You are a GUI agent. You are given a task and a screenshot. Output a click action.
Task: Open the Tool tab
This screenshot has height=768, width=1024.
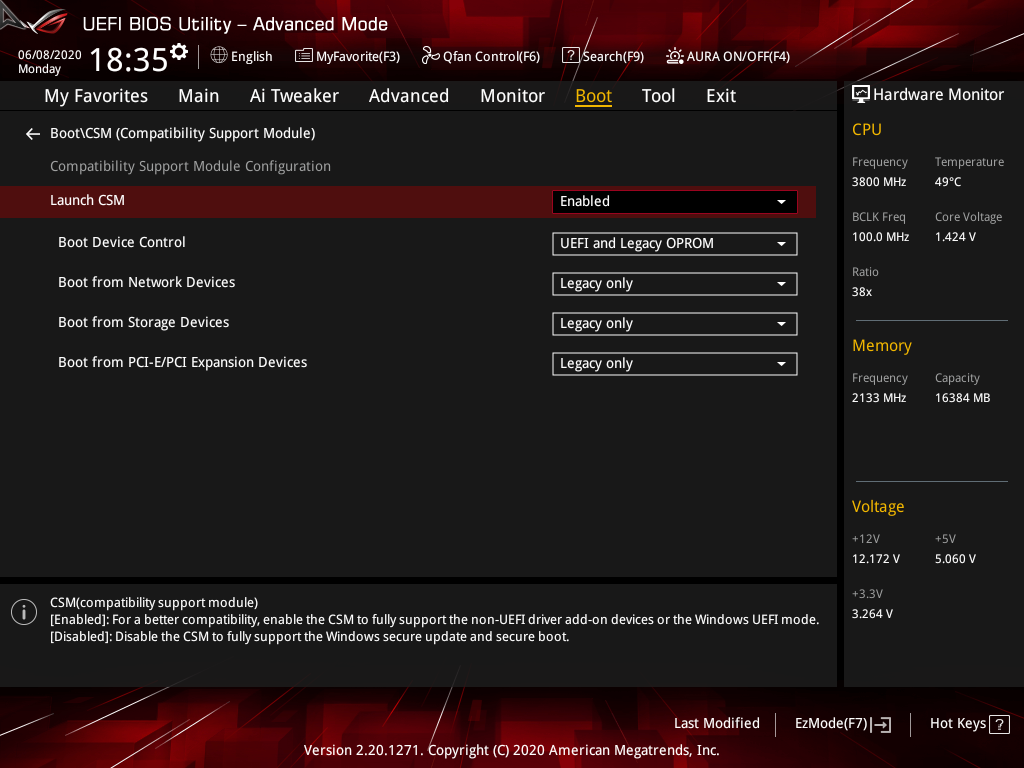click(x=658, y=96)
